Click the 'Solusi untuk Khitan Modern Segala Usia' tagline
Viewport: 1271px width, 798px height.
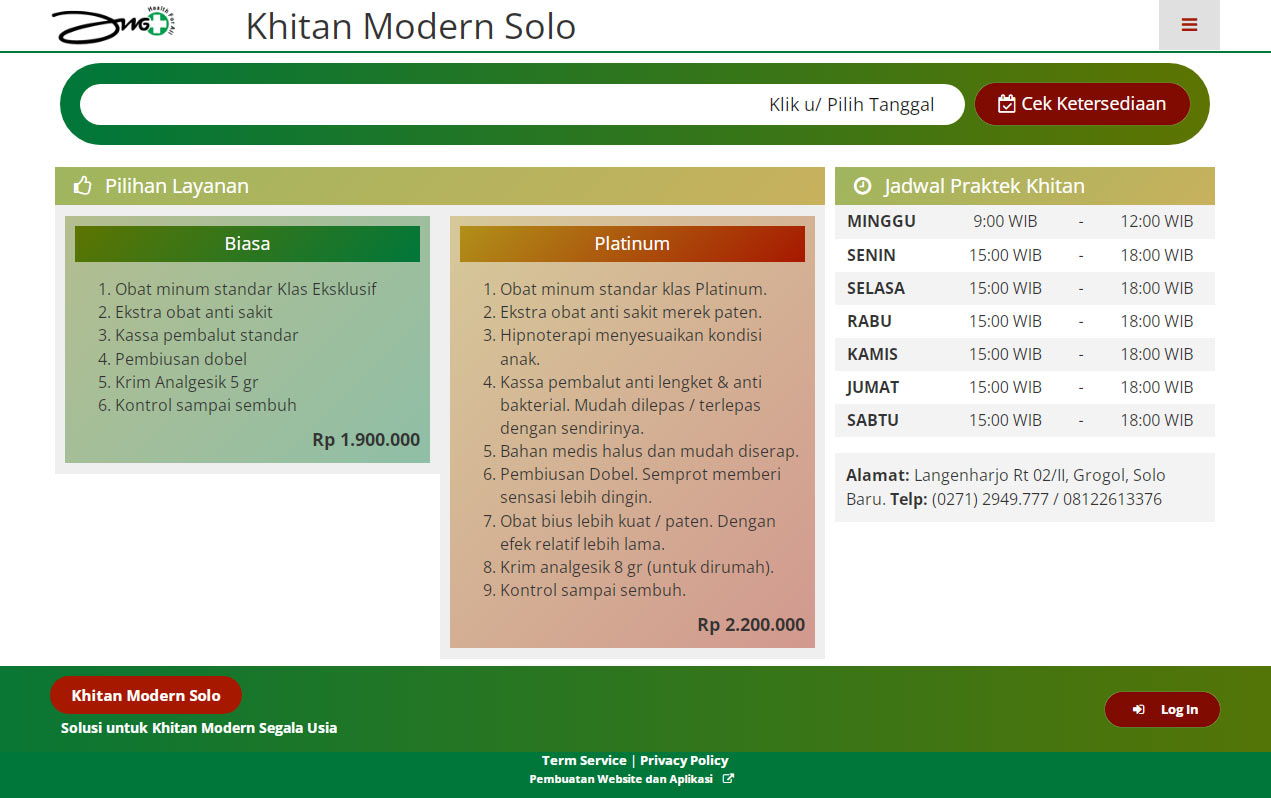coord(199,728)
